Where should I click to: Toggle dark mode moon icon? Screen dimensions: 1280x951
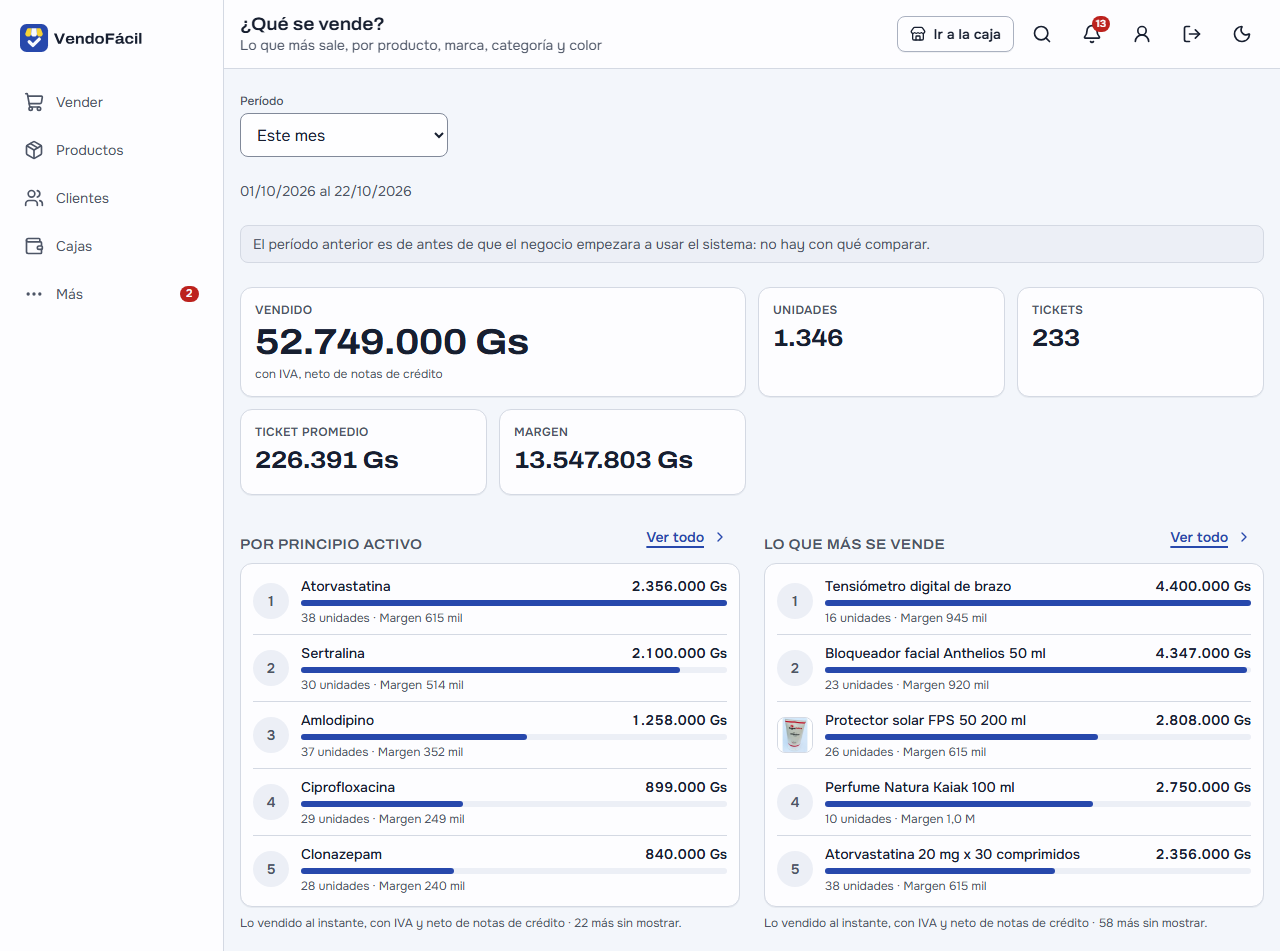click(1242, 34)
